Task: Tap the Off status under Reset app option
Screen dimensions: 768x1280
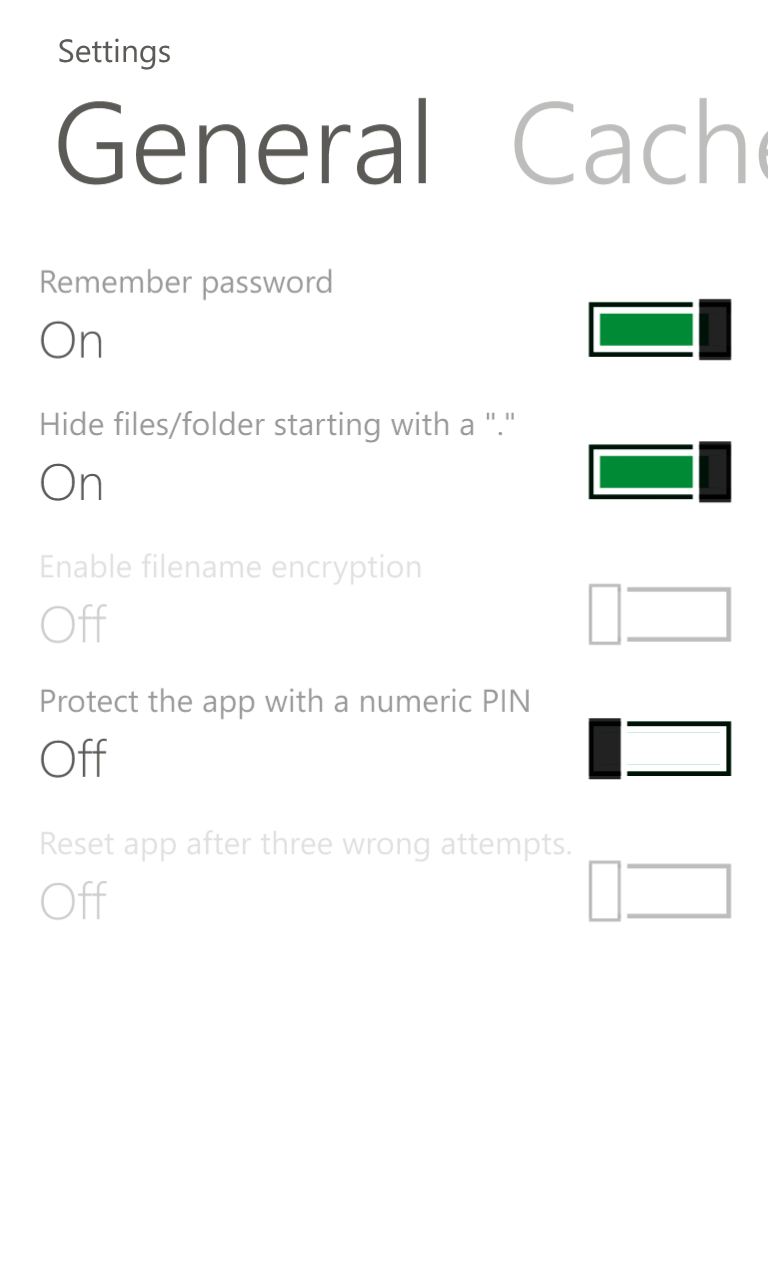Action: click(x=73, y=901)
